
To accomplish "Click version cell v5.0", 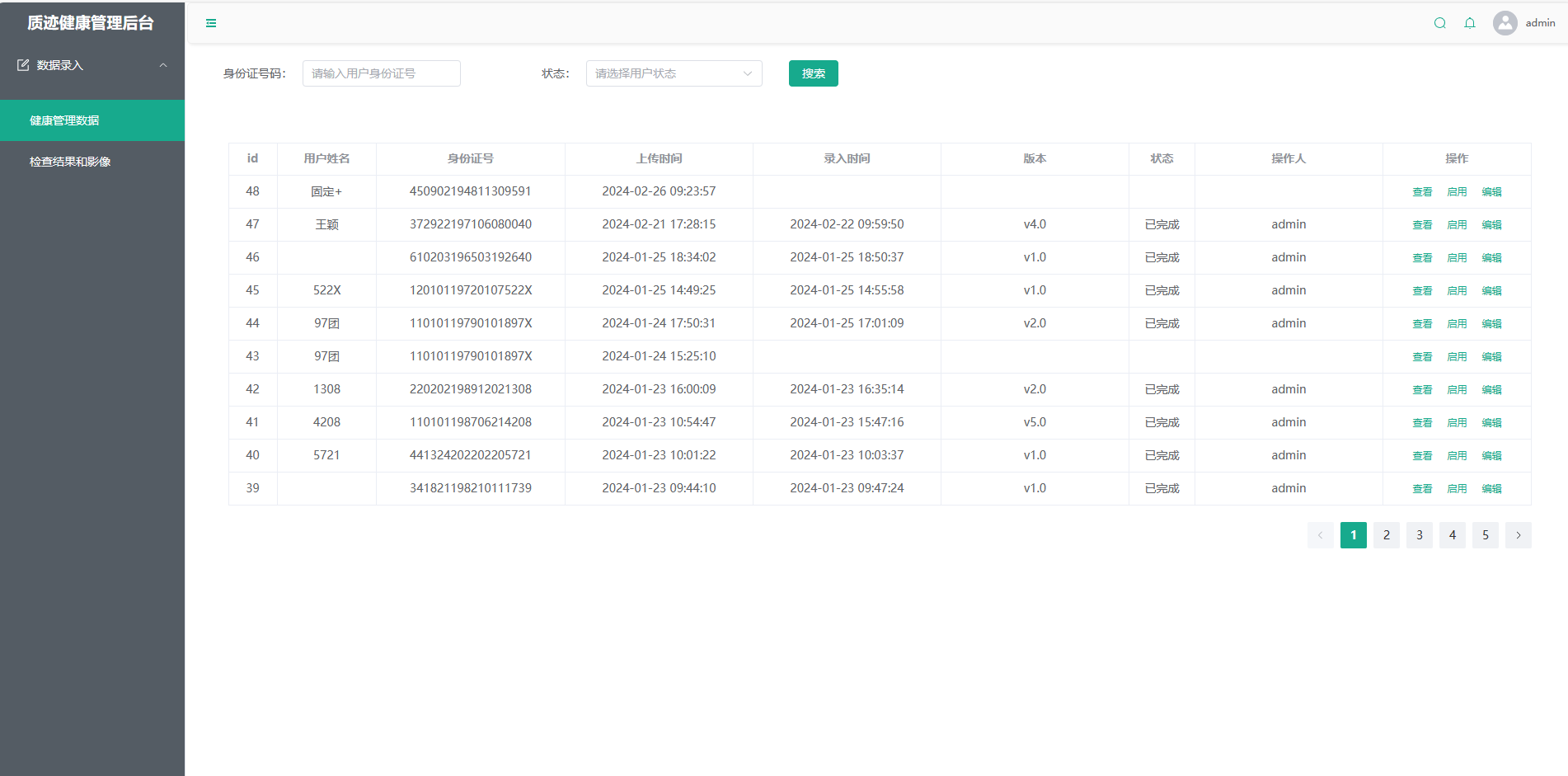I will [x=1035, y=422].
